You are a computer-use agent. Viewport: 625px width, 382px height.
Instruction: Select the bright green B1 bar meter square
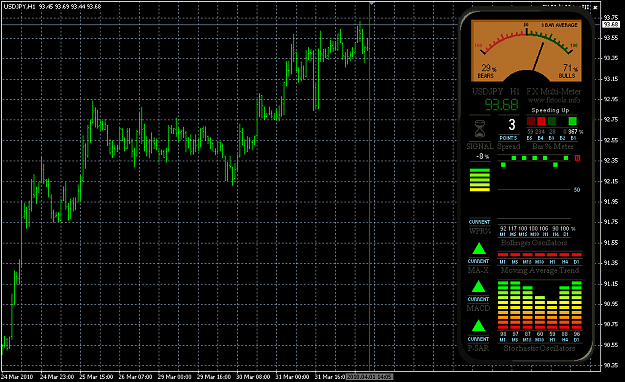point(573,120)
